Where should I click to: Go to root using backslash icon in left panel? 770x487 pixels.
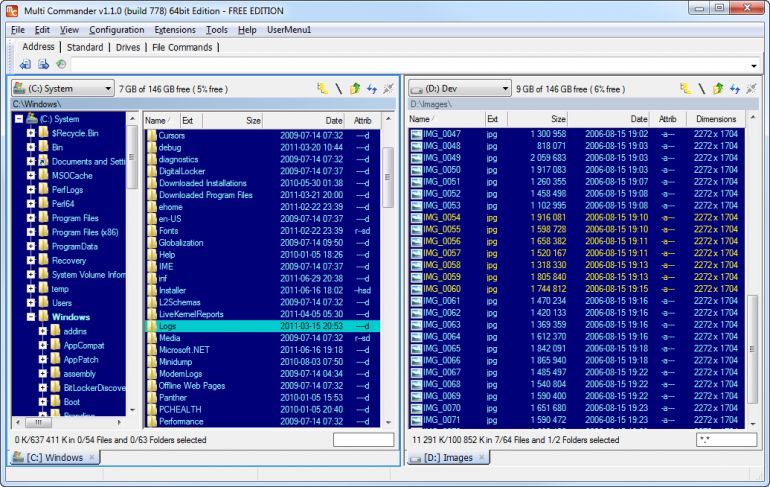[x=339, y=89]
